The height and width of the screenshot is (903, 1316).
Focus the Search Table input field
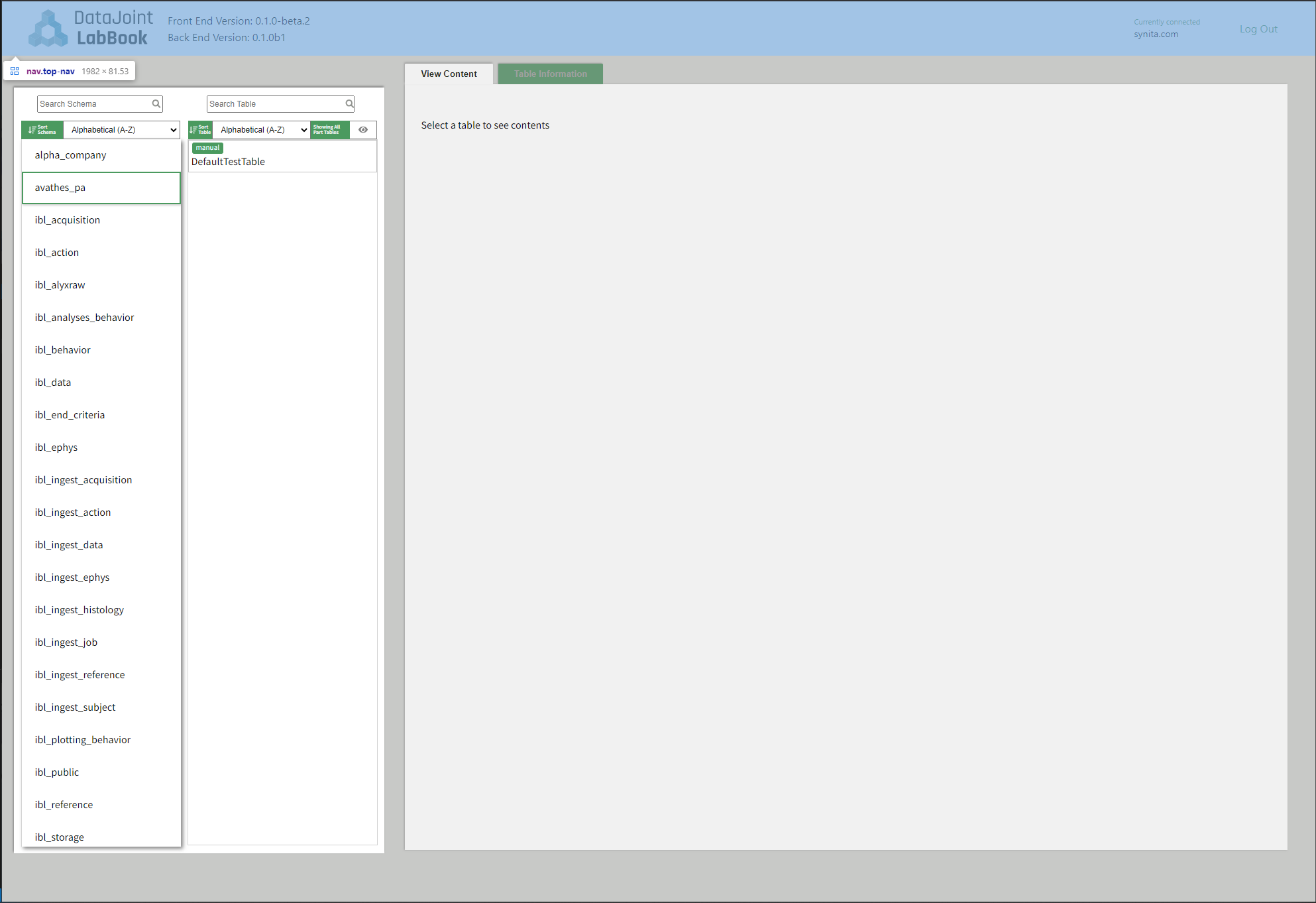tap(280, 103)
